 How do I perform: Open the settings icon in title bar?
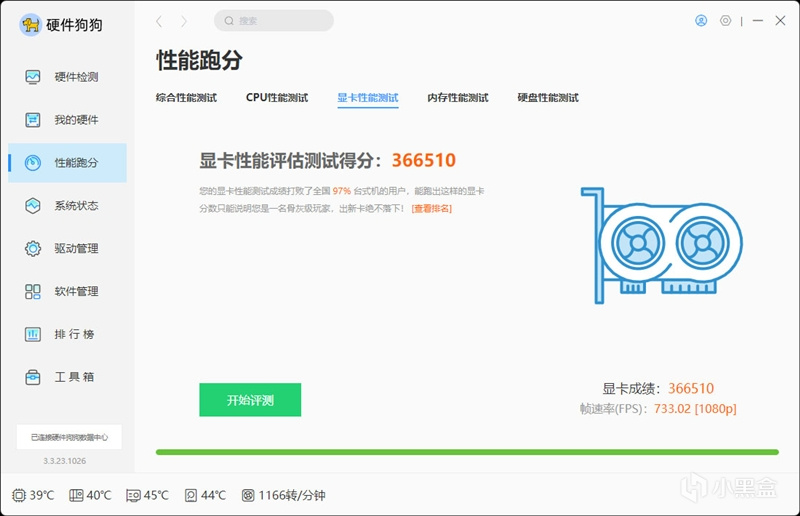point(726,21)
